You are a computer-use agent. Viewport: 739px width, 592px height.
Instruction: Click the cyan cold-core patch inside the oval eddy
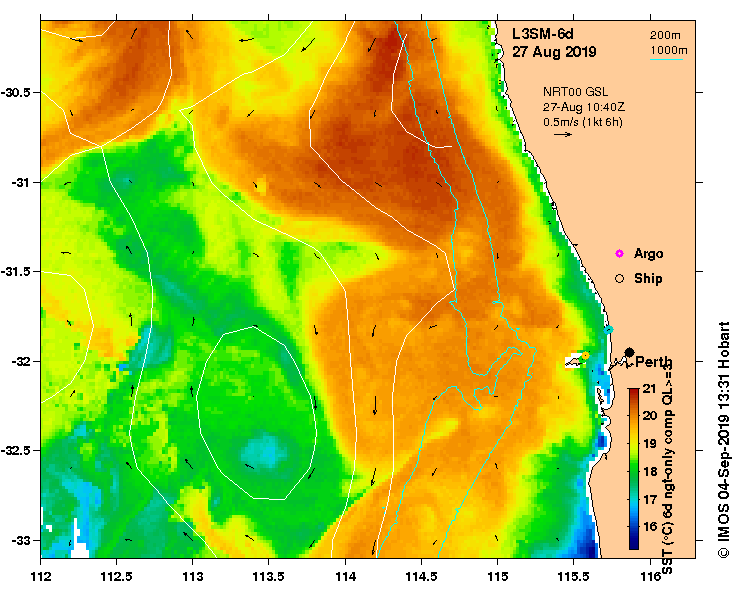264,452
